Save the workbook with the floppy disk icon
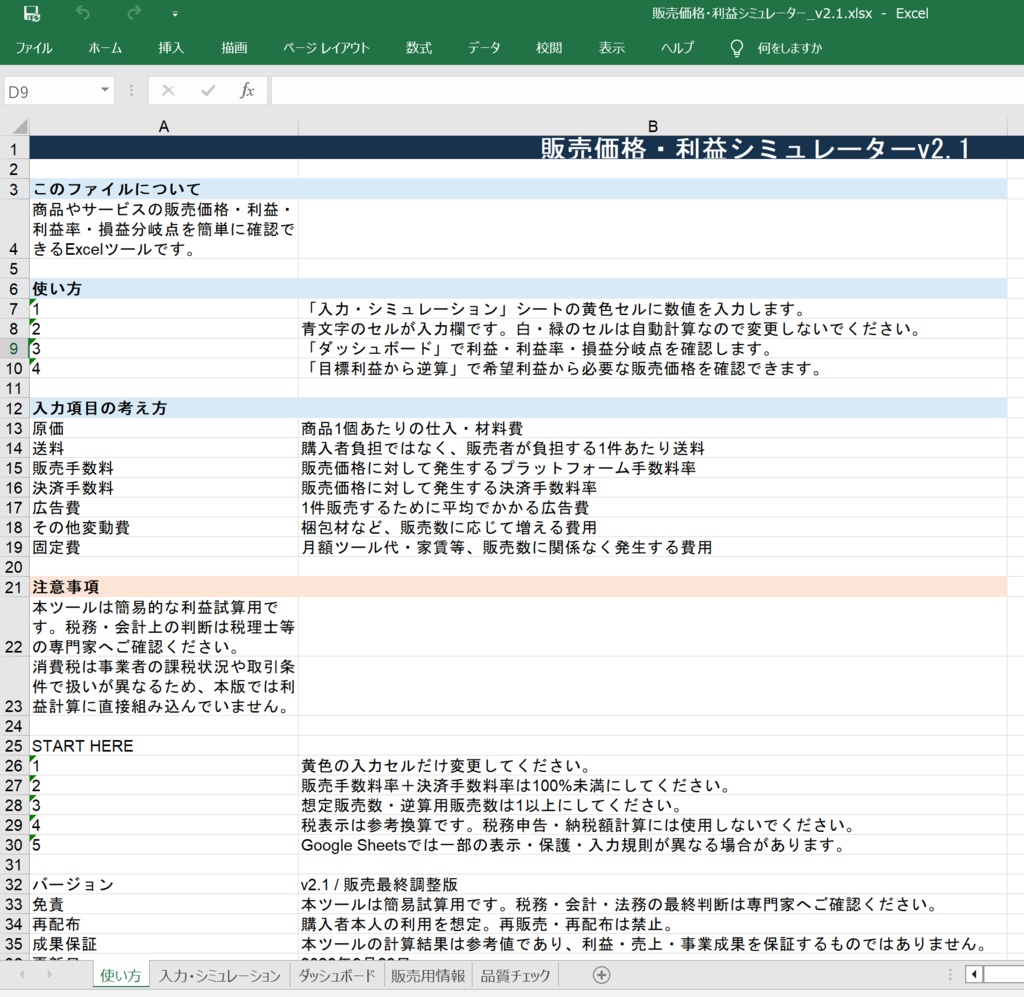This screenshot has width=1024, height=997. (31, 13)
